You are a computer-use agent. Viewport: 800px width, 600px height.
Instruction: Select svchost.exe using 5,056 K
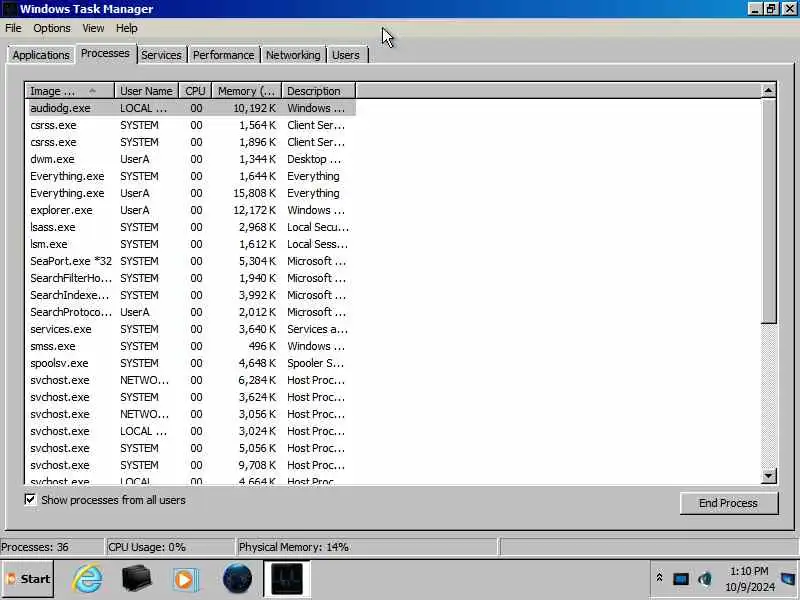point(190,448)
